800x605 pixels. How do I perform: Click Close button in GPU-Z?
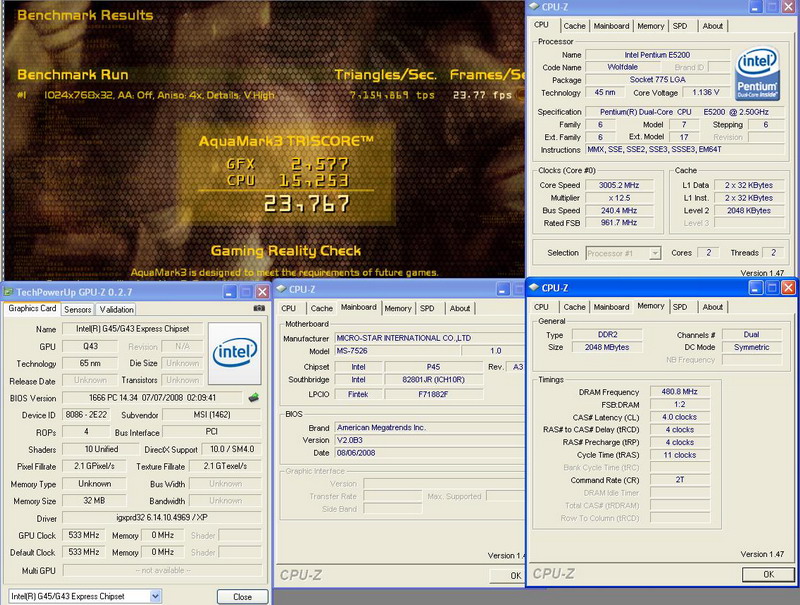[242, 596]
